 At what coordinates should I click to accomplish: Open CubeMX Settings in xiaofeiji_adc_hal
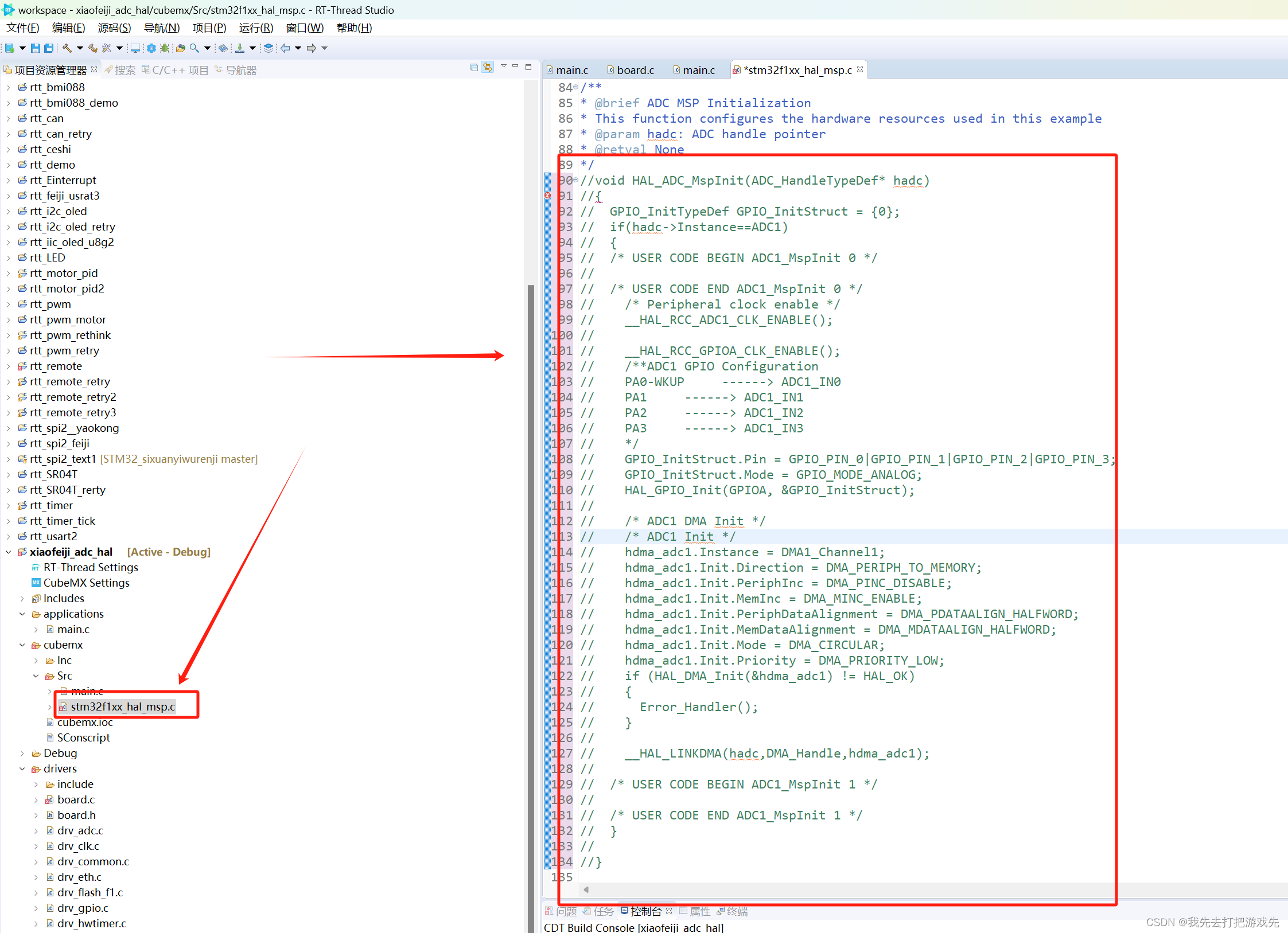86,583
